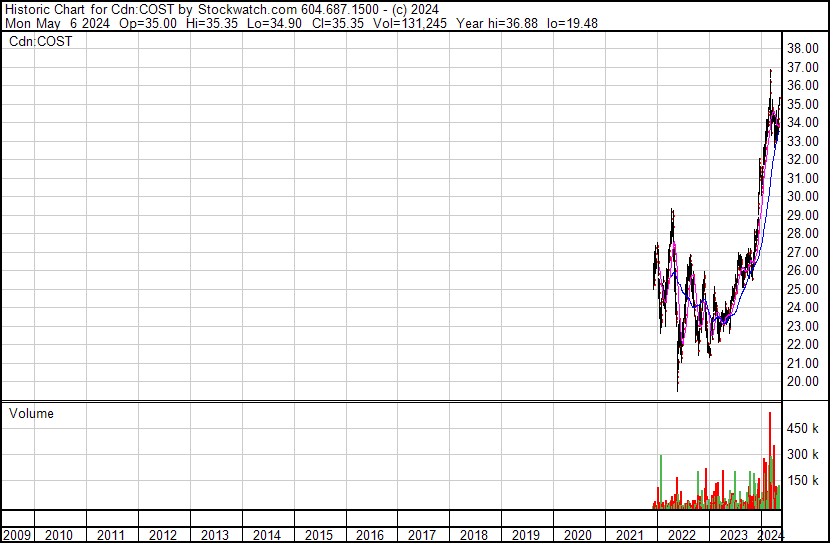Click the 20.00 price axis label

pyautogui.click(x=803, y=382)
